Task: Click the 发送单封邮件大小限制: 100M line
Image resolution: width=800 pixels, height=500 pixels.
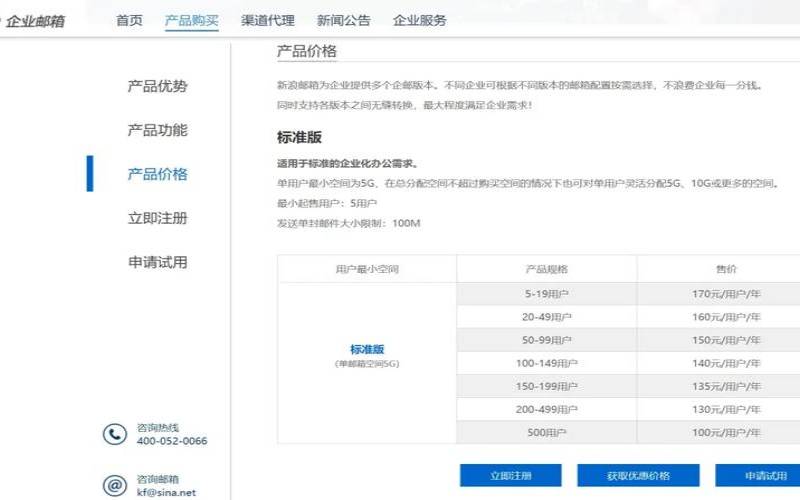Action: [x=348, y=223]
